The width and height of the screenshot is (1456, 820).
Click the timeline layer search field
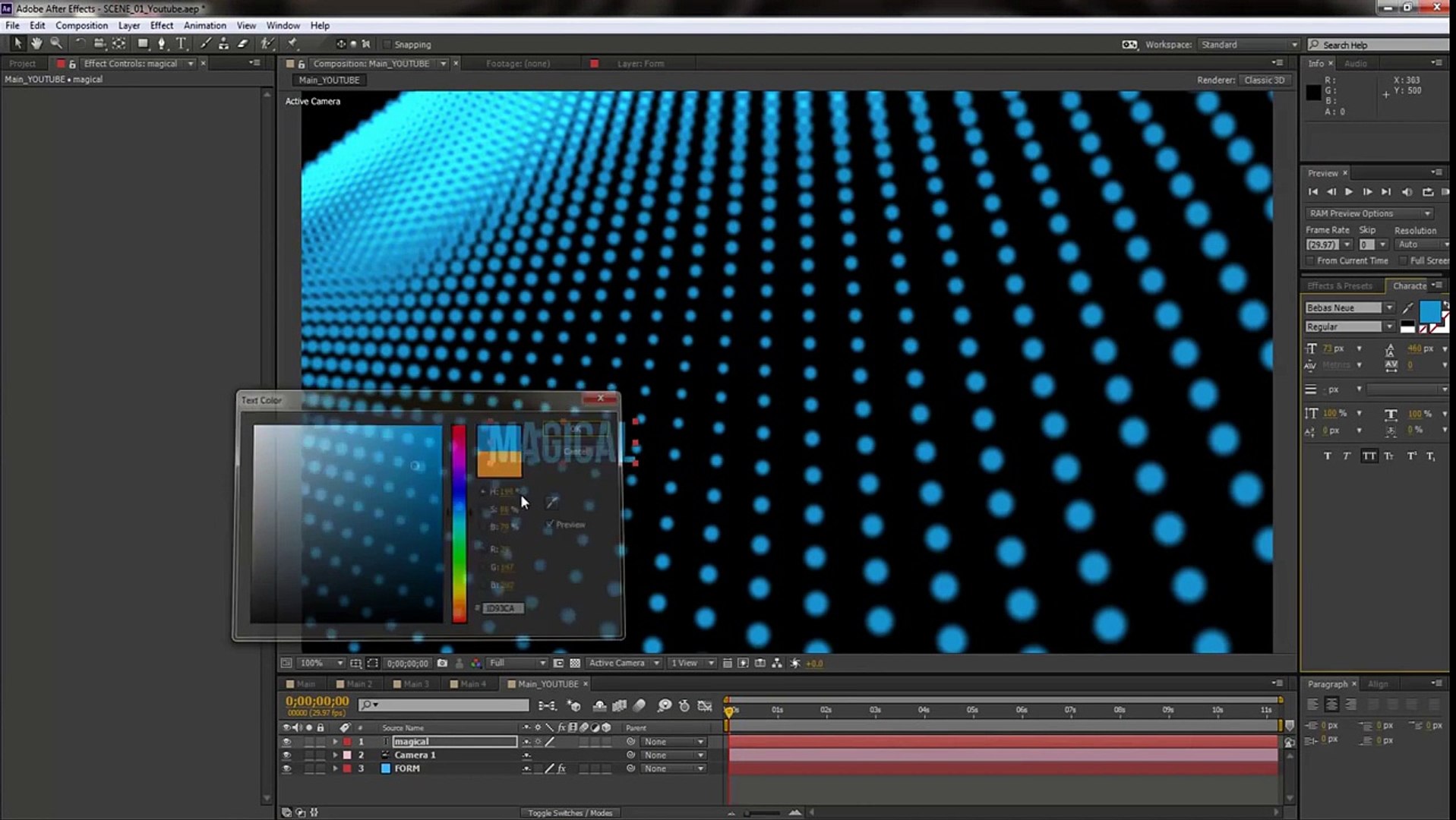(444, 705)
